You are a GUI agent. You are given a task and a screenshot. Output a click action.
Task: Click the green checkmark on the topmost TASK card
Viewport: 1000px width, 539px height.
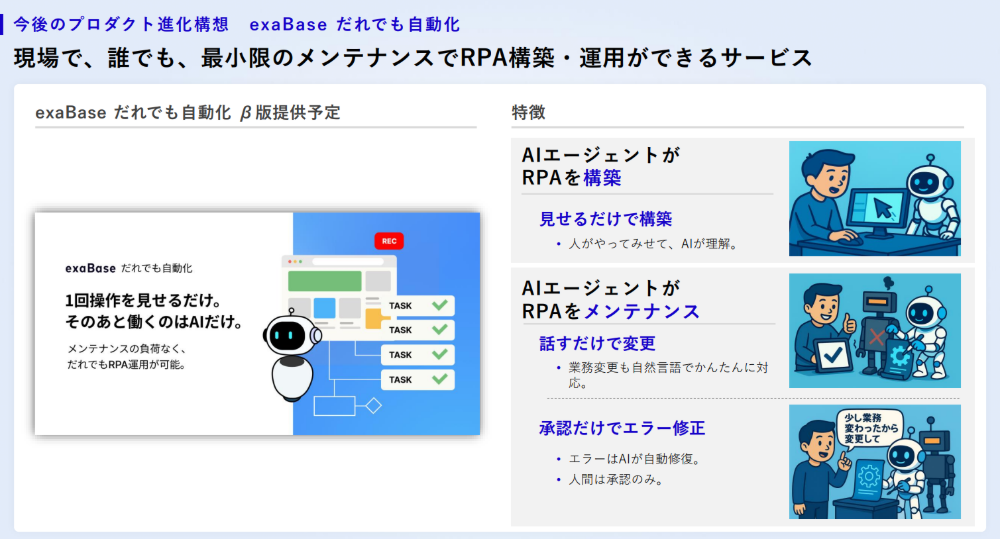coord(438,305)
